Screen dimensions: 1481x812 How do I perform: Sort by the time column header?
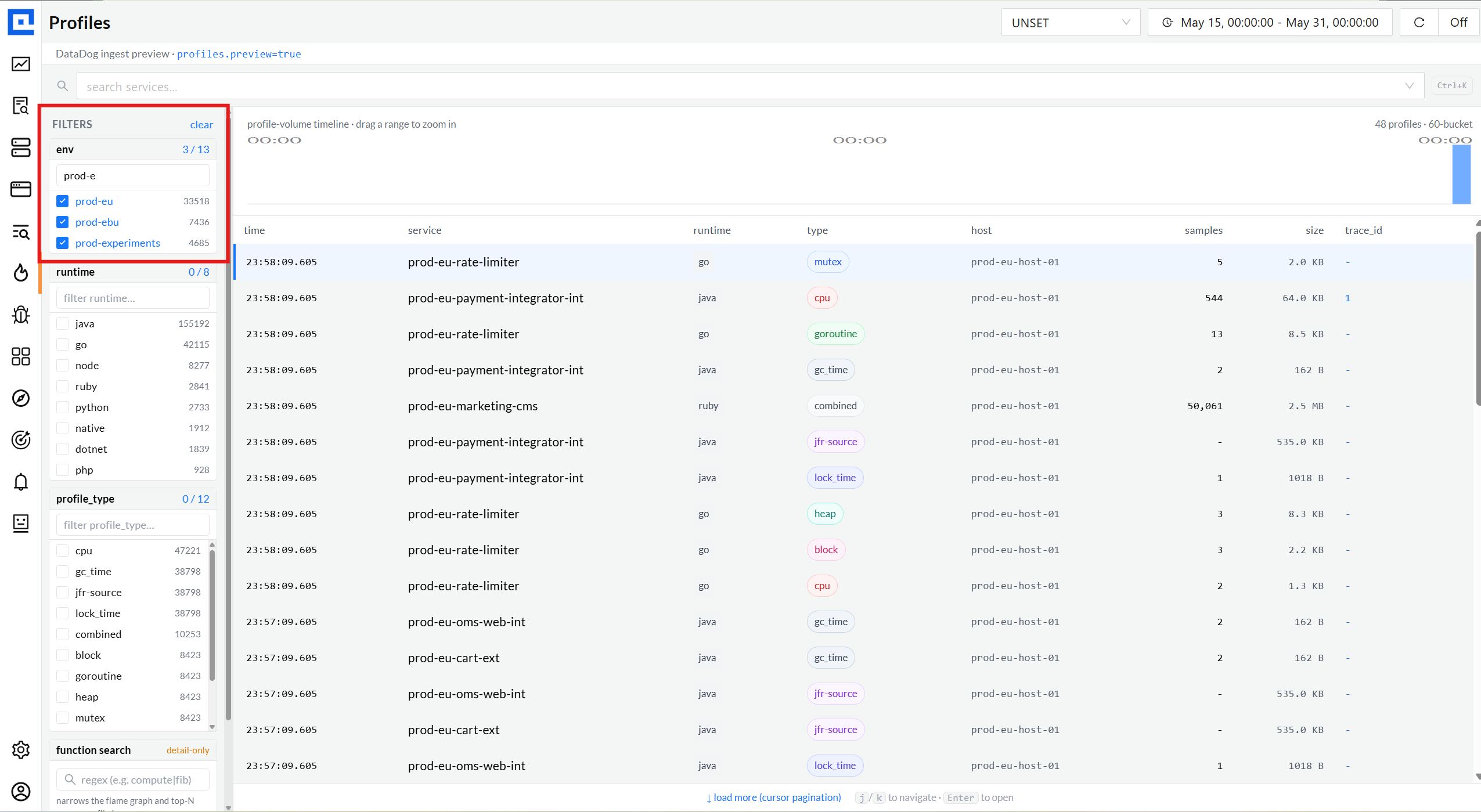[x=254, y=230]
